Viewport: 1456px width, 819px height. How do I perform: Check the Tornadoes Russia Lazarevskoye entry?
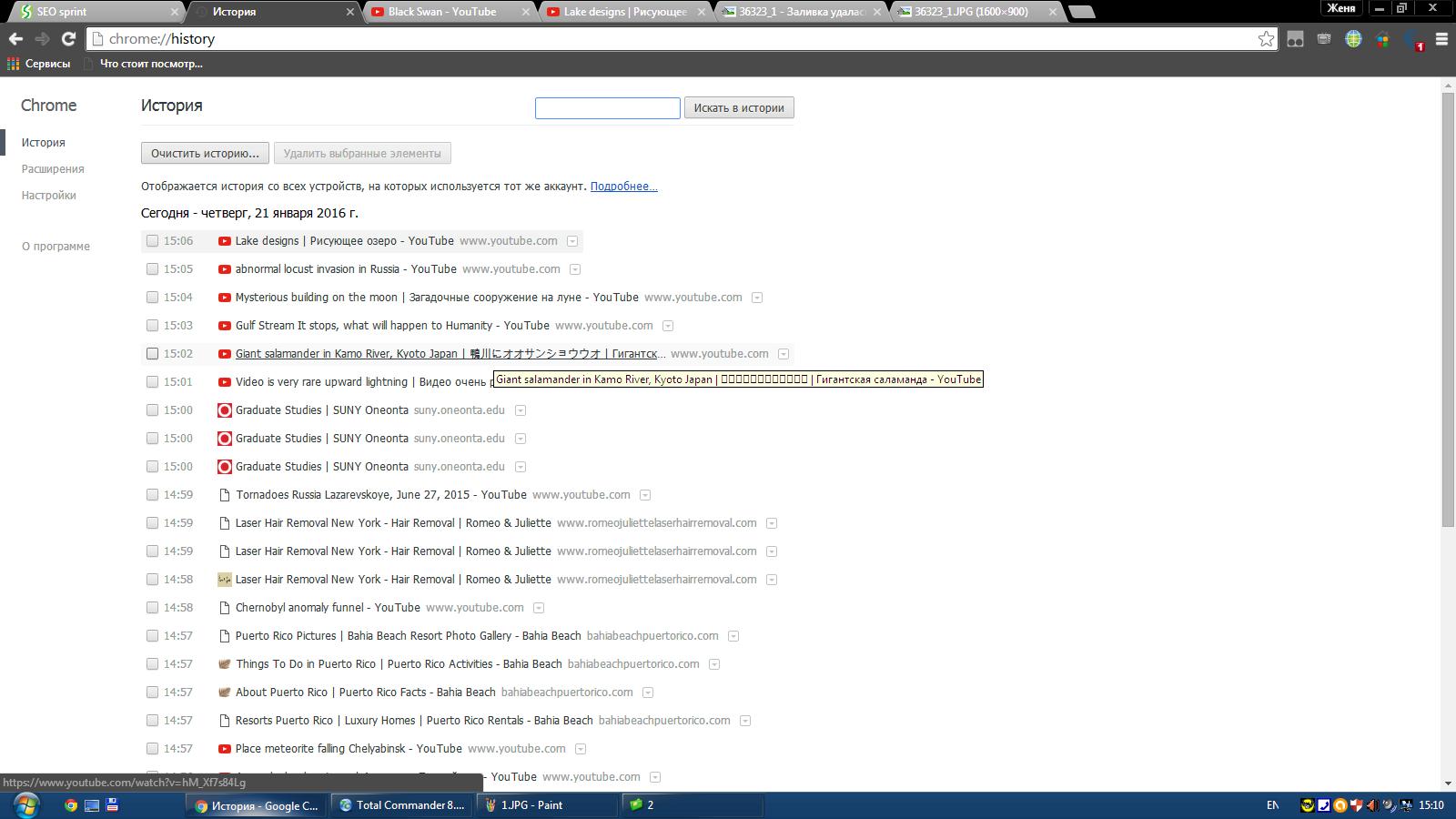[152, 495]
